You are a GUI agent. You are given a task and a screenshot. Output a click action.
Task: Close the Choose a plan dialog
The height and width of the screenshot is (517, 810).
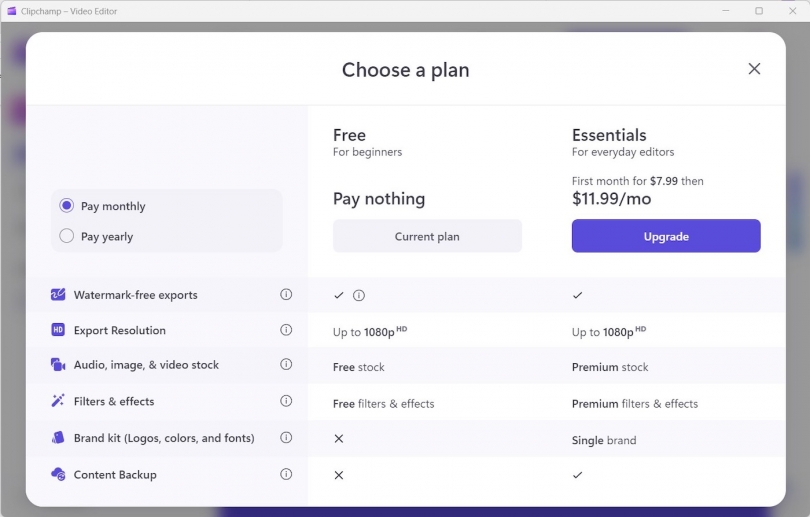754,69
